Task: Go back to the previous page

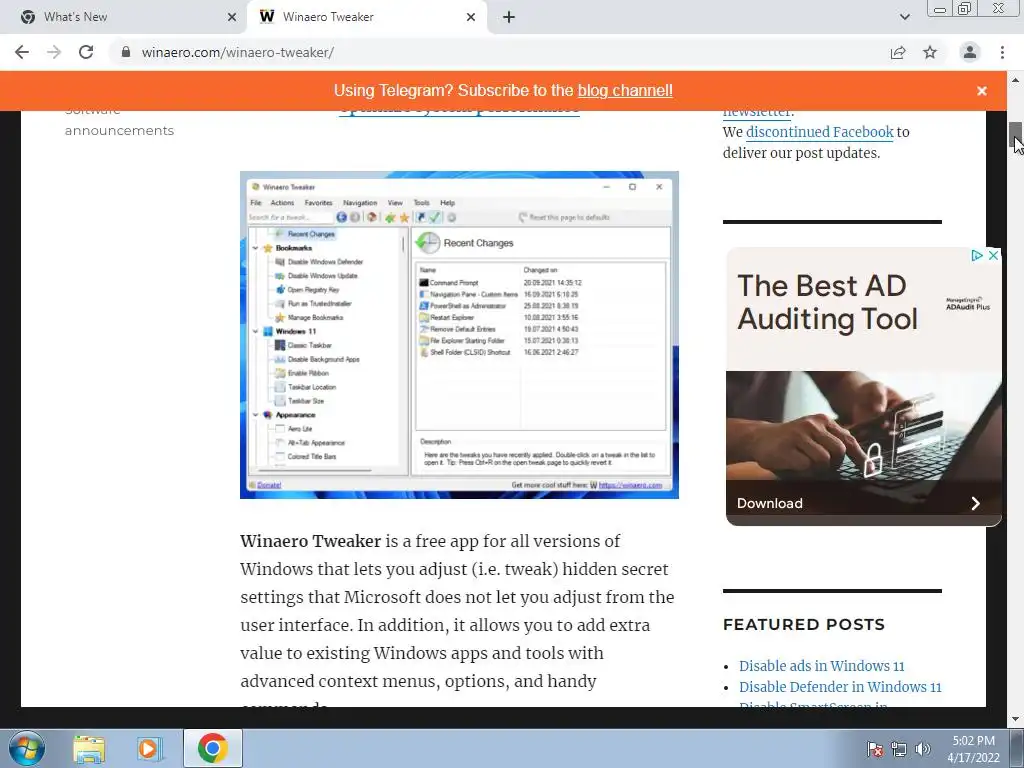Action: pyautogui.click(x=22, y=52)
